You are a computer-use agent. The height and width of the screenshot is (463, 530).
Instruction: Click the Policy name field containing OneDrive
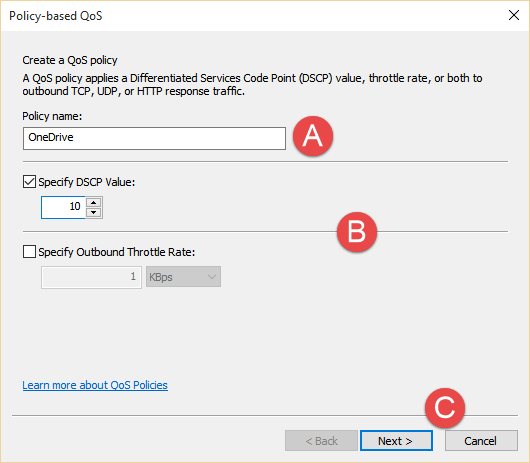click(154, 138)
